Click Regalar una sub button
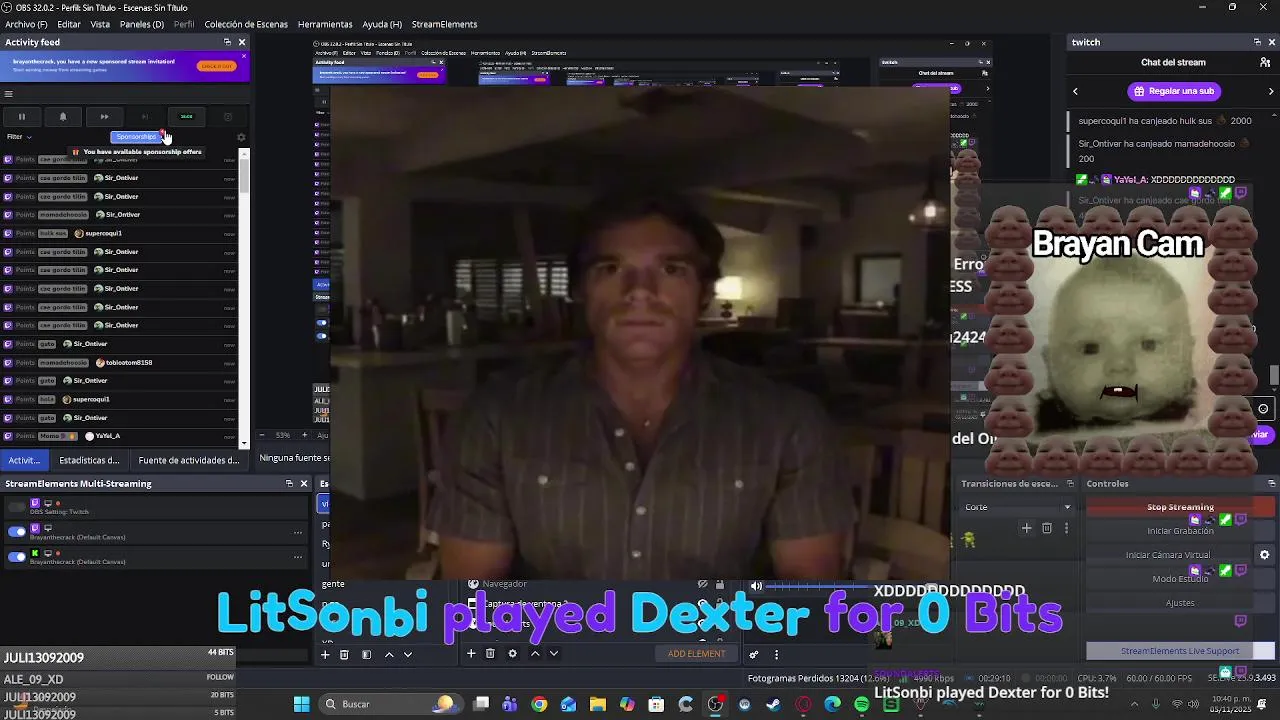Screen dimensions: 1280x720 click(x=1173, y=91)
